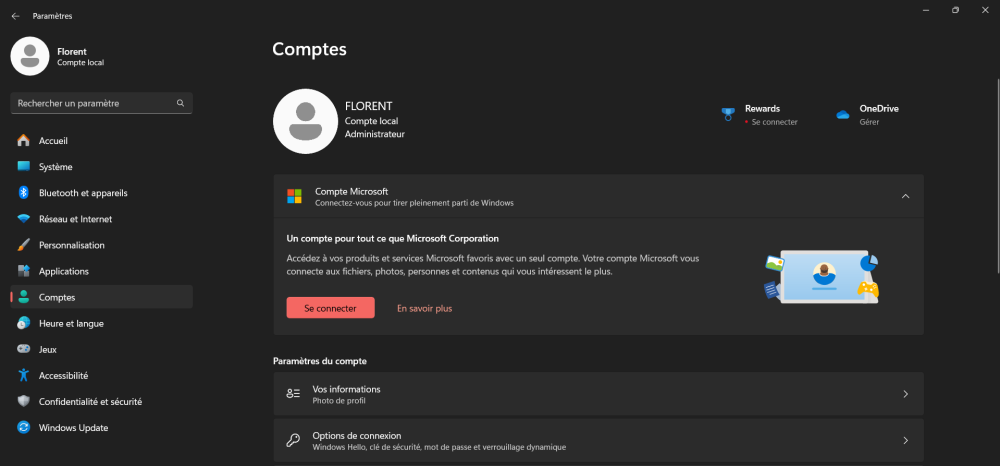This screenshot has height=466, width=1000.
Task: Click the Vos informations card icon
Action: [x=293, y=394]
